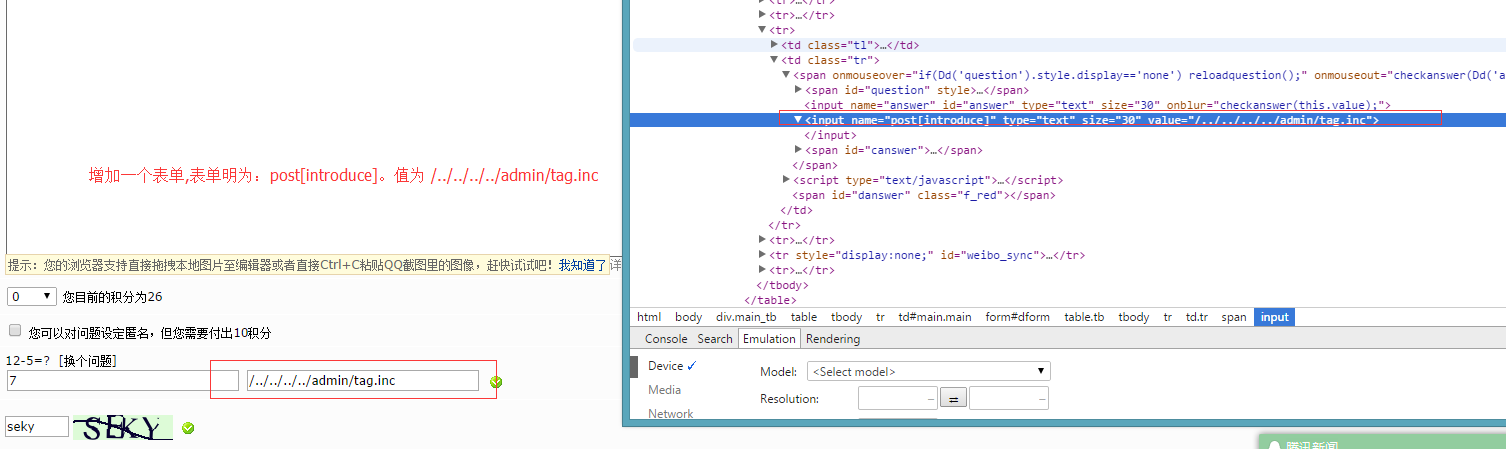This screenshot has width=1506, height=449.
Task: Click the 12-5=? question text
Action: coord(29,361)
